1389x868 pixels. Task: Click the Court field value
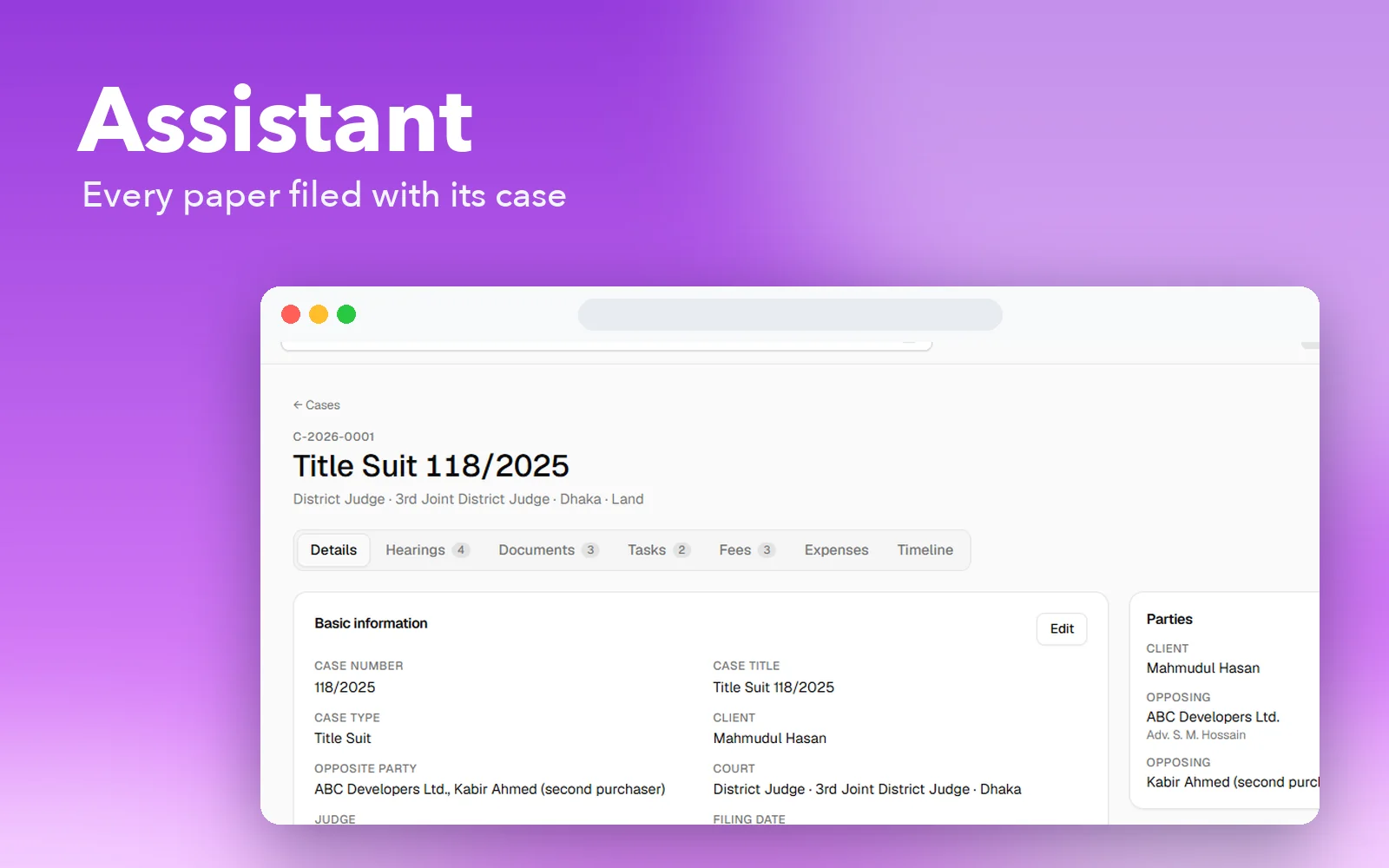coord(867,789)
